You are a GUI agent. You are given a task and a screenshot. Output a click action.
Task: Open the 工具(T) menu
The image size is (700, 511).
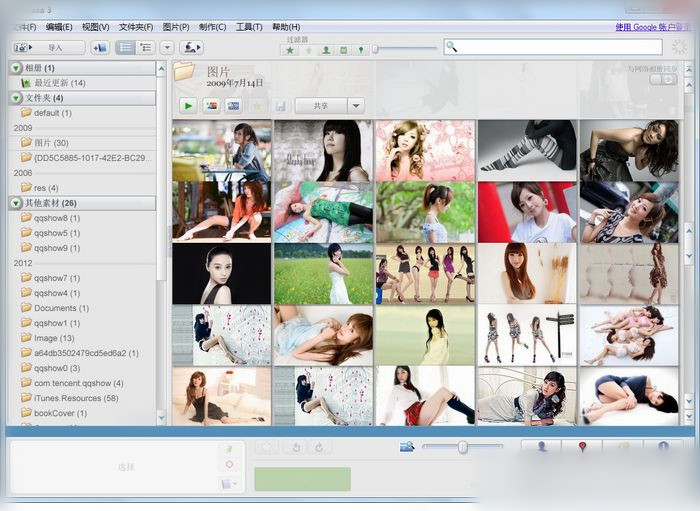(x=249, y=27)
